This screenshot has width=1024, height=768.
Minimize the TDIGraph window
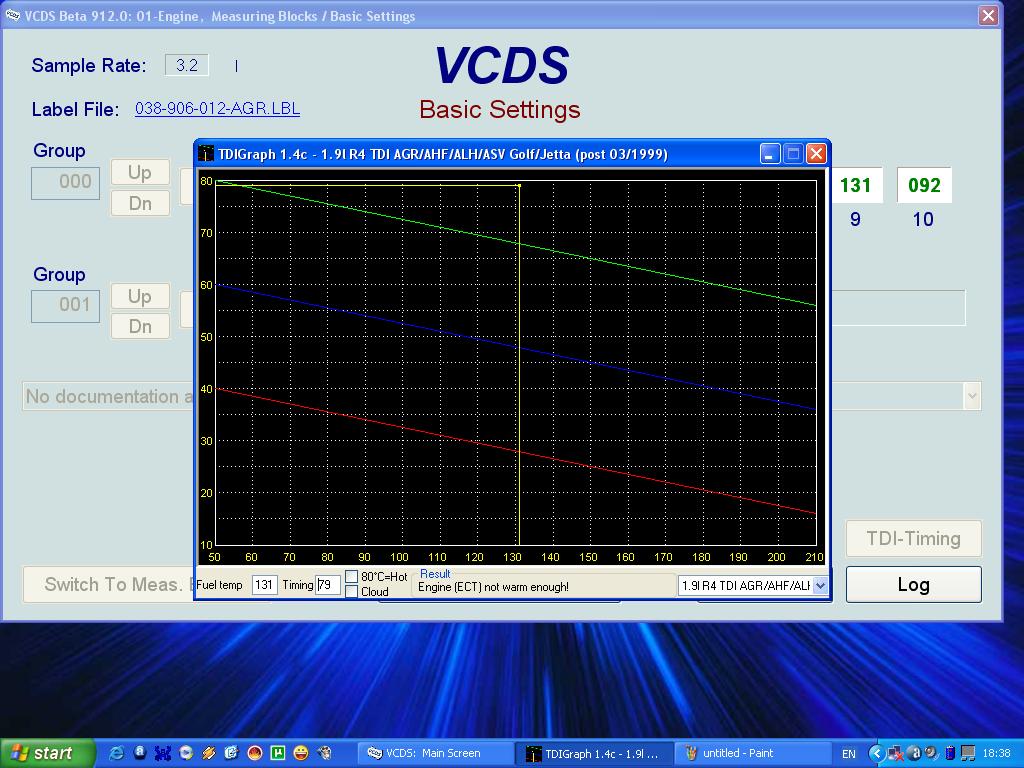tap(770, 154)
